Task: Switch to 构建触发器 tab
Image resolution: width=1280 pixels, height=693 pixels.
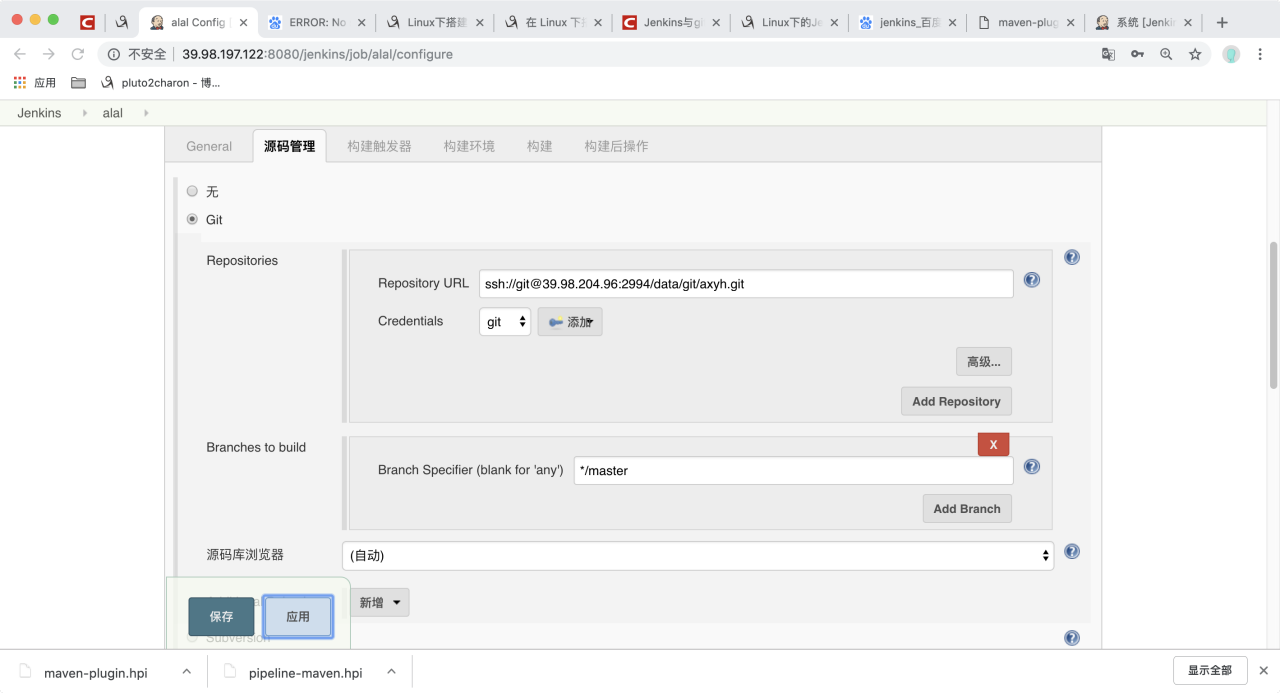Action: click(379, 146)
